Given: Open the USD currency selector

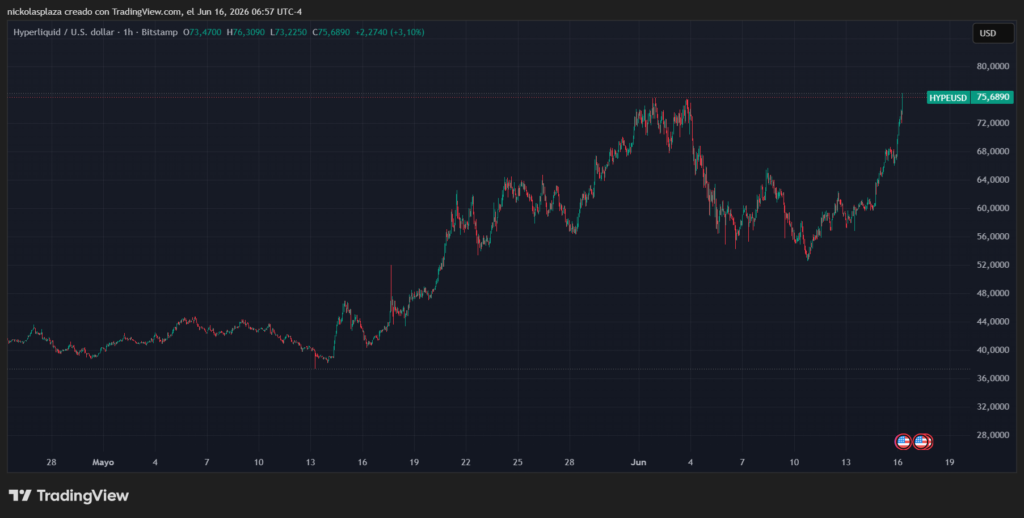Looking at the screenshot, I should (x=993, y=33).
